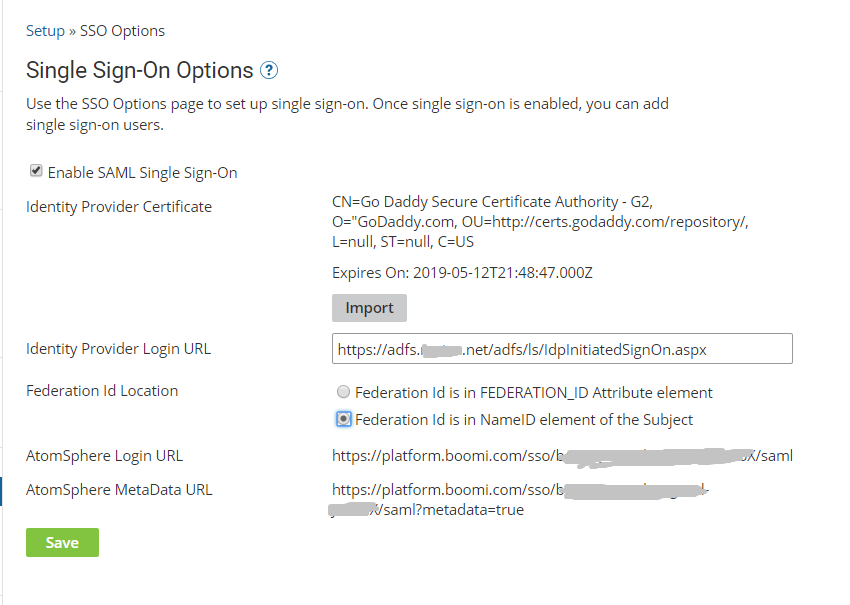850x605 pixels.
Task: Open the Setup breadcrumb link
Action: [44, 31]
